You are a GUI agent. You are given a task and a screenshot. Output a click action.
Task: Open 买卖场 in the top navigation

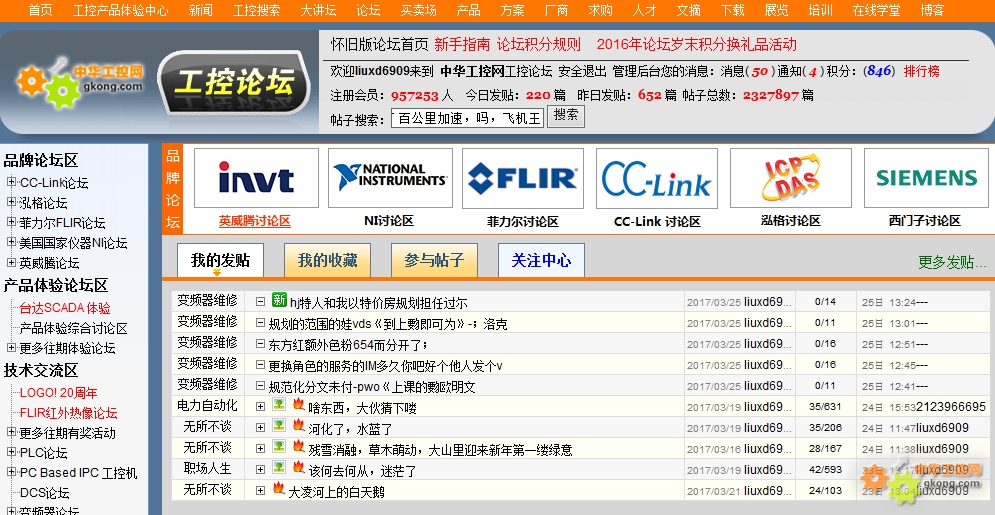pyautogui.click(x=419, y=10)
